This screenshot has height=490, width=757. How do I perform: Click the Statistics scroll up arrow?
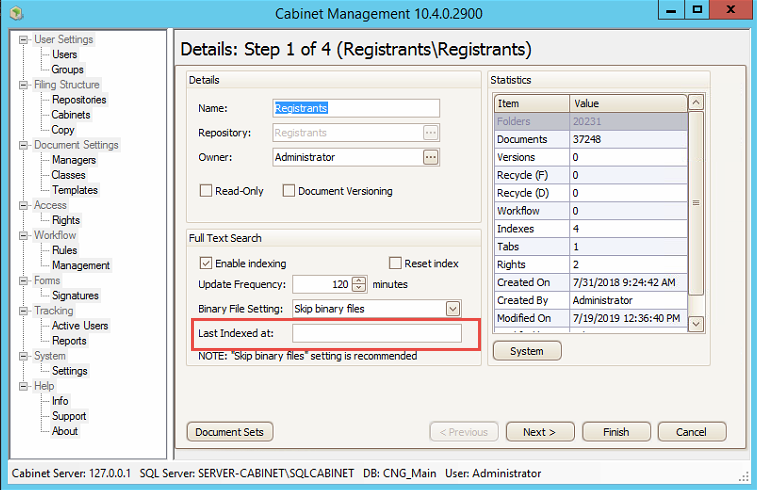(x=696, y=102)
